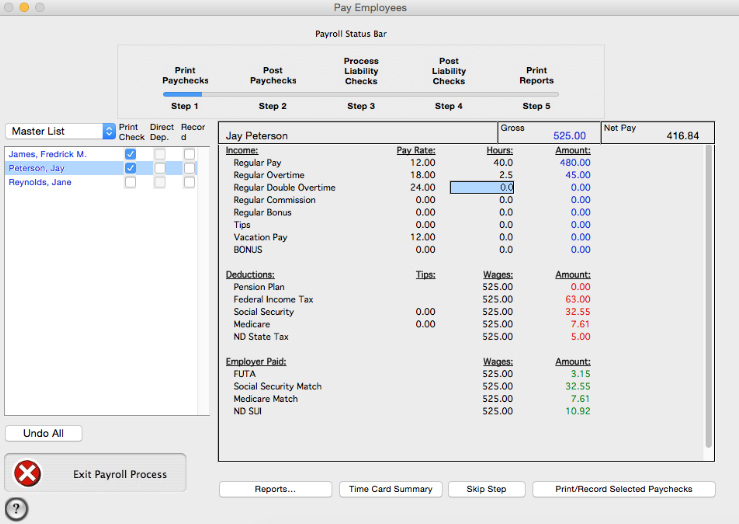Viewport: 739px width, 524px height.
Task: Check Record box for Reynolds, Jane
Action: 189,182
